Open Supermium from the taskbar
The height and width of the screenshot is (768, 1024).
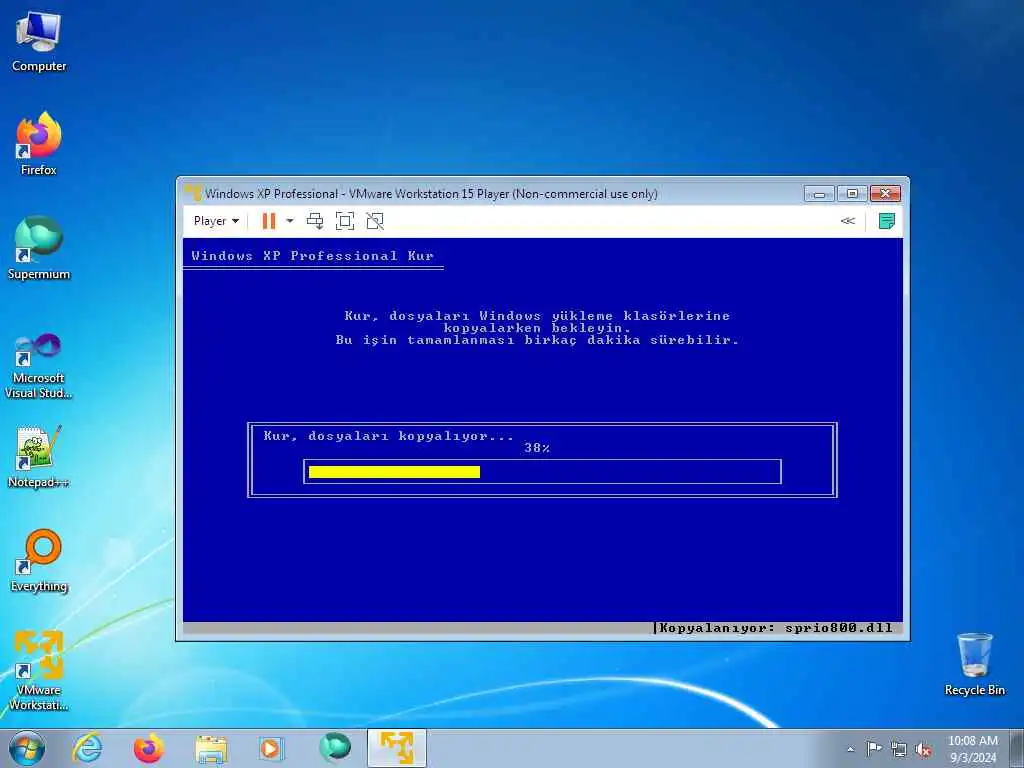(334, 748)
